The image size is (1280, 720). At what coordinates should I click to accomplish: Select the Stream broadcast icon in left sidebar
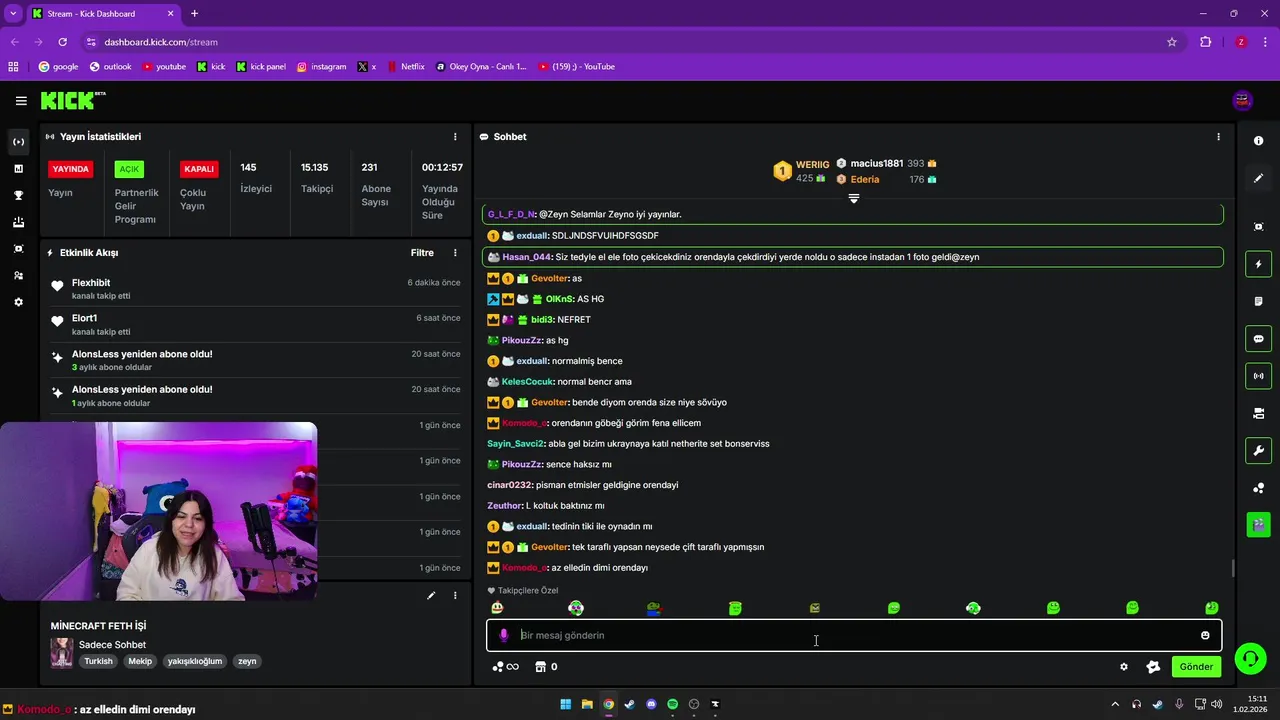18,142
